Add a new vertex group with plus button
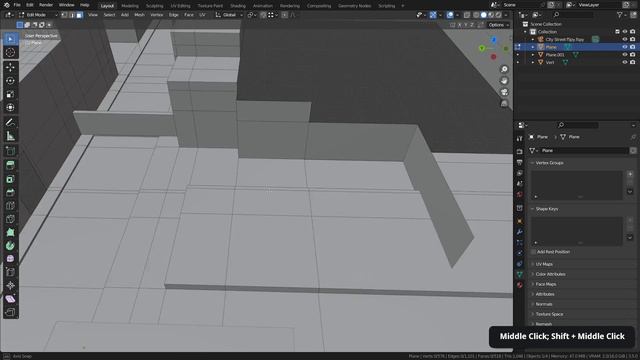640x360 pixels. point(630,174)
